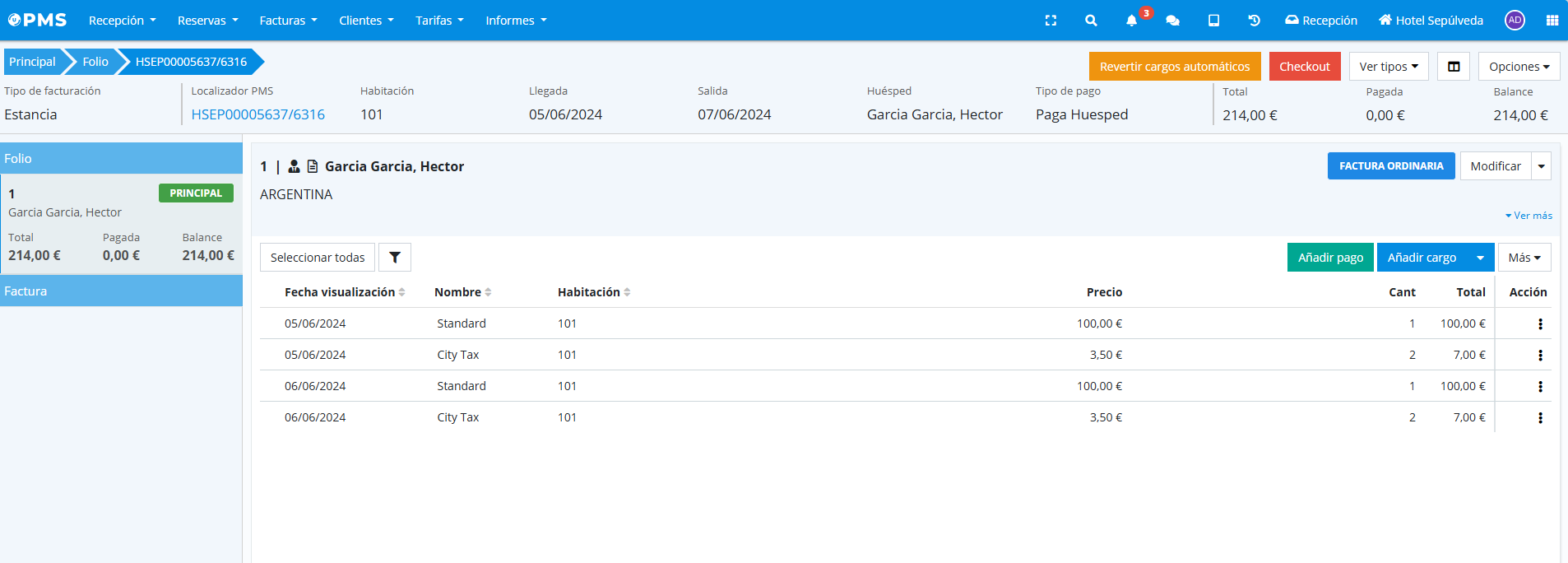Open the chat messages icon
1568x563 pixels.
[x=1173, y=21]
